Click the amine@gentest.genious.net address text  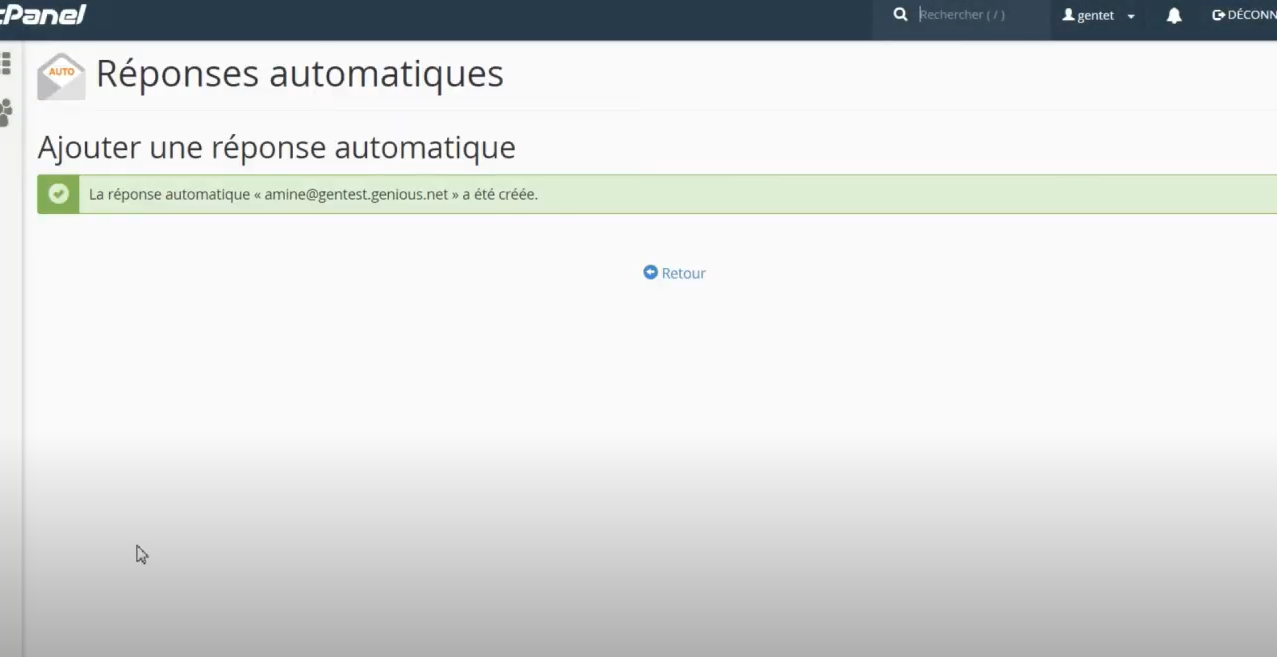[356, 194]
